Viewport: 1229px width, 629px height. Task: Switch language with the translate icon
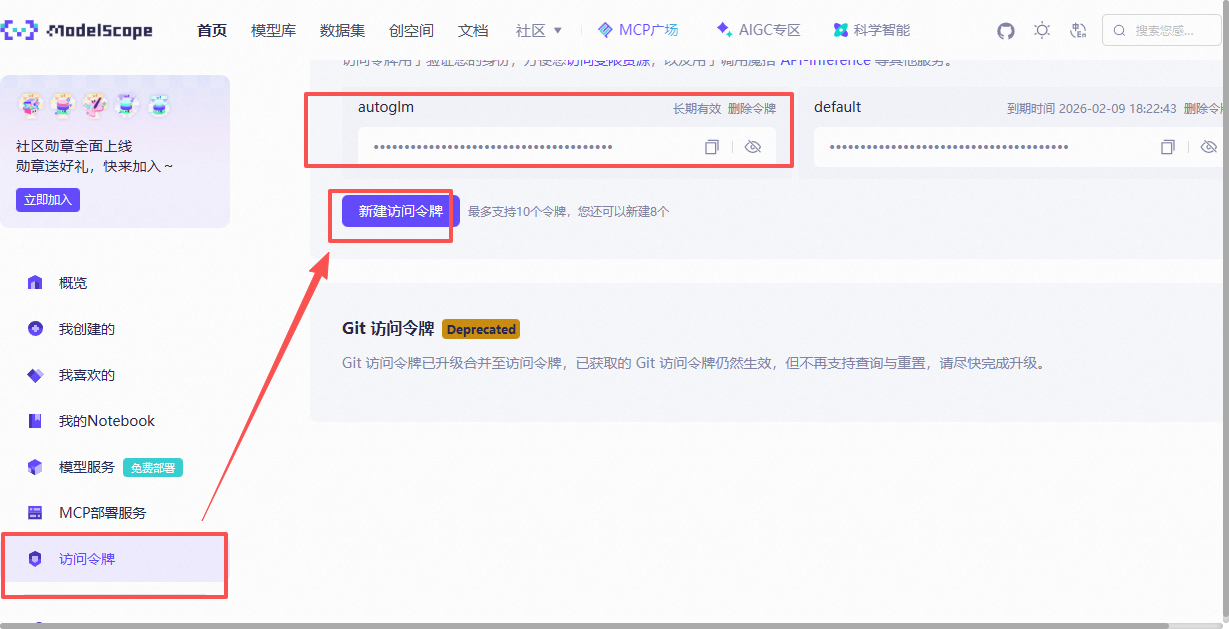click(1078, 31)
